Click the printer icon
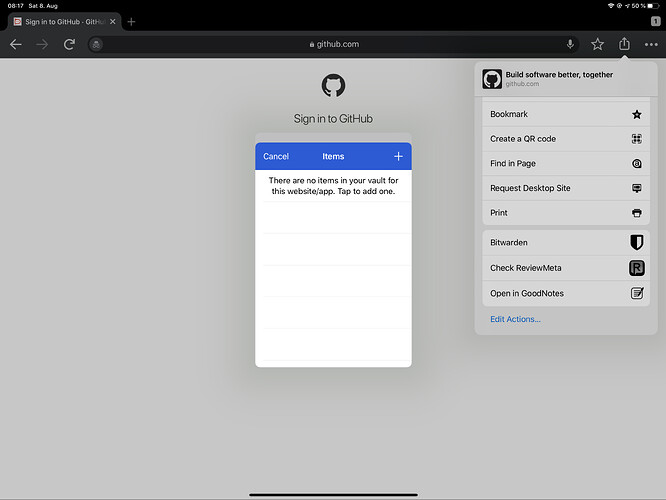Screen dimensions: 666x500 point(637,213)
